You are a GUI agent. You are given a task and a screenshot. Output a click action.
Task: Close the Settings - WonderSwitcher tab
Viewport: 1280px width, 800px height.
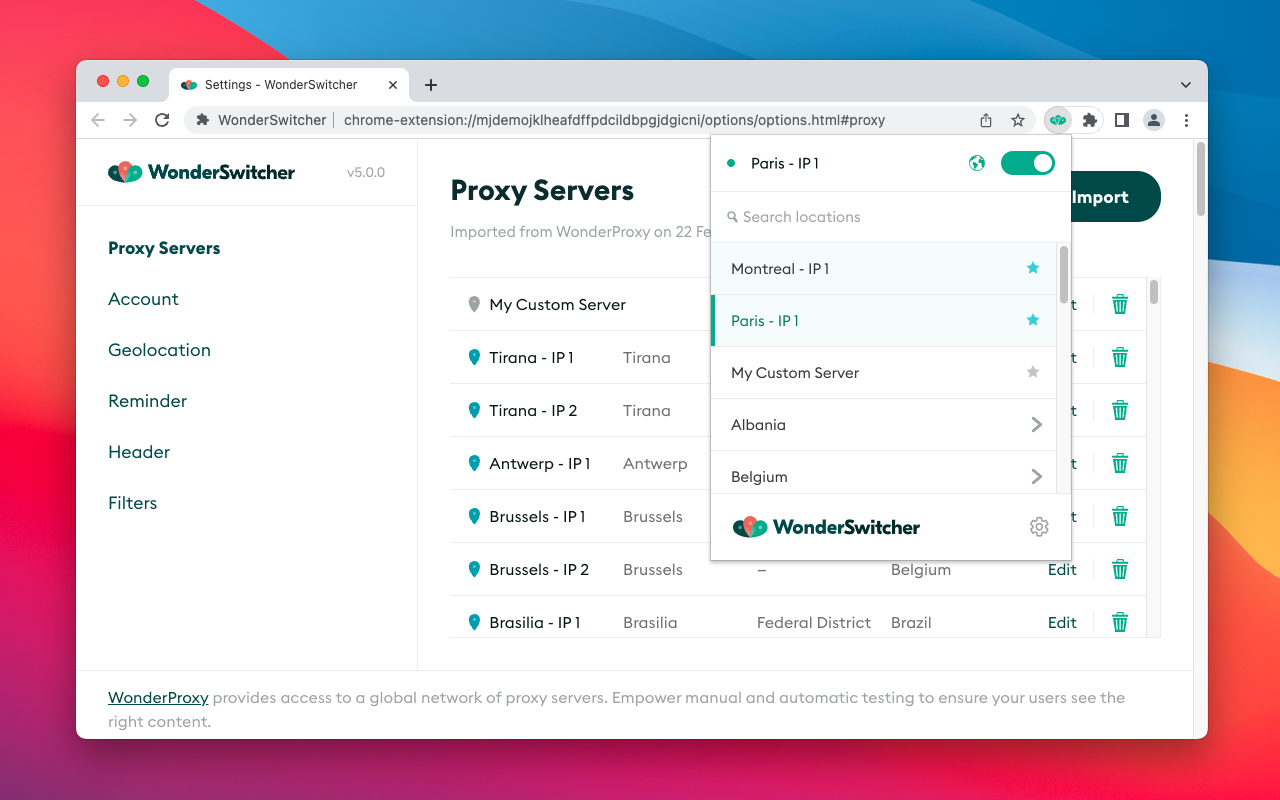click(x=395, y=85)
